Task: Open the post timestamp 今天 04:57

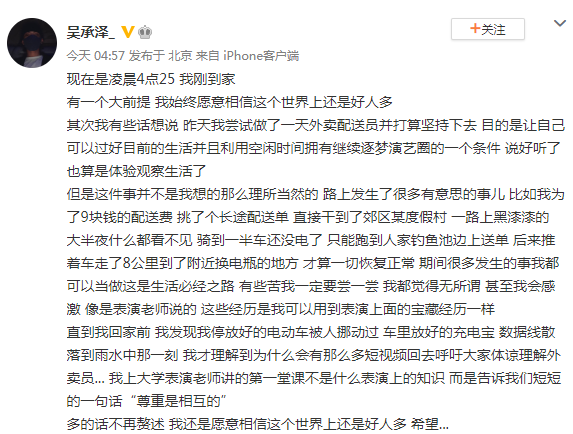Action: (96, 56)
